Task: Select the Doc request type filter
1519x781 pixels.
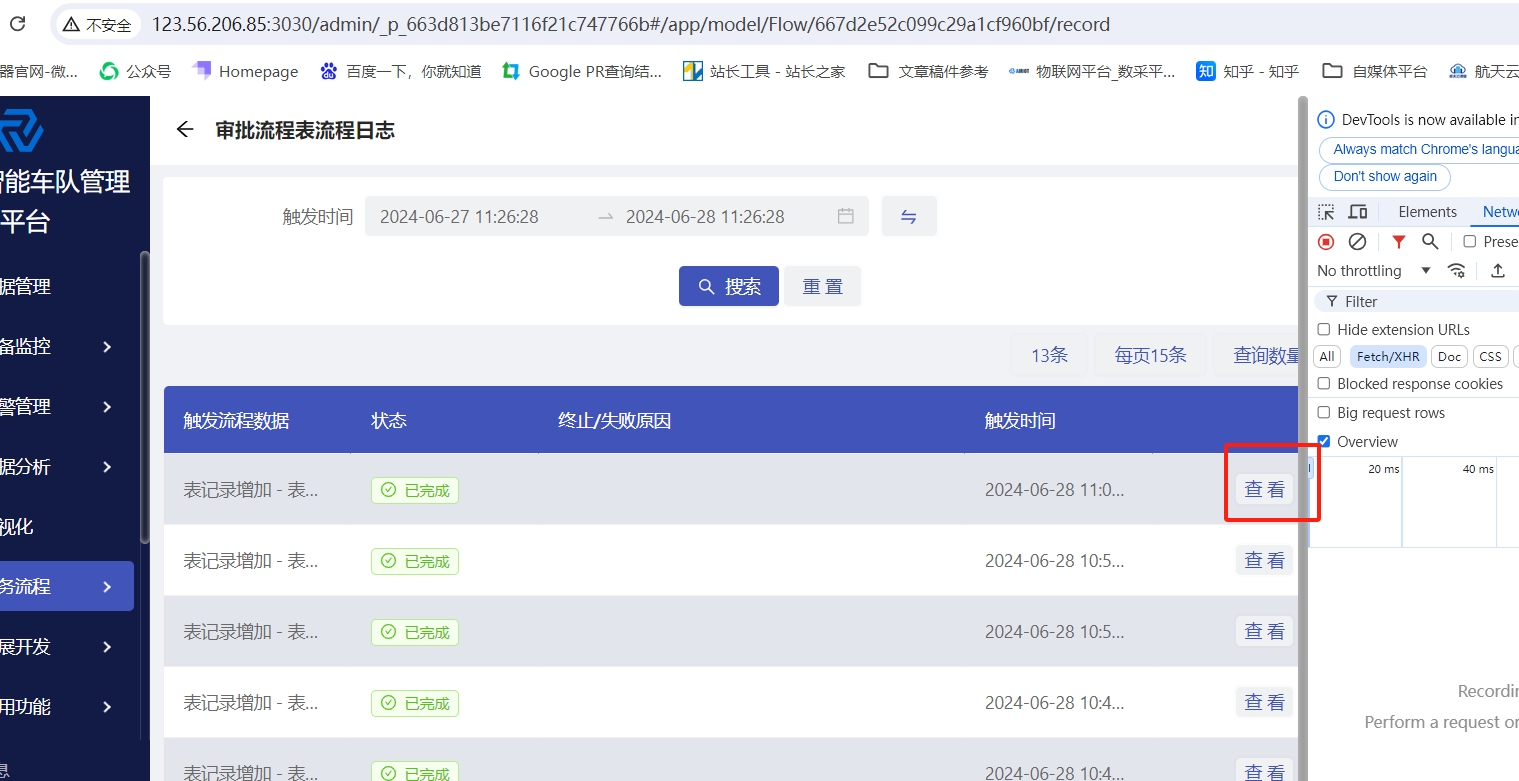Action: pyautogui.click(x=1449, y=356)
